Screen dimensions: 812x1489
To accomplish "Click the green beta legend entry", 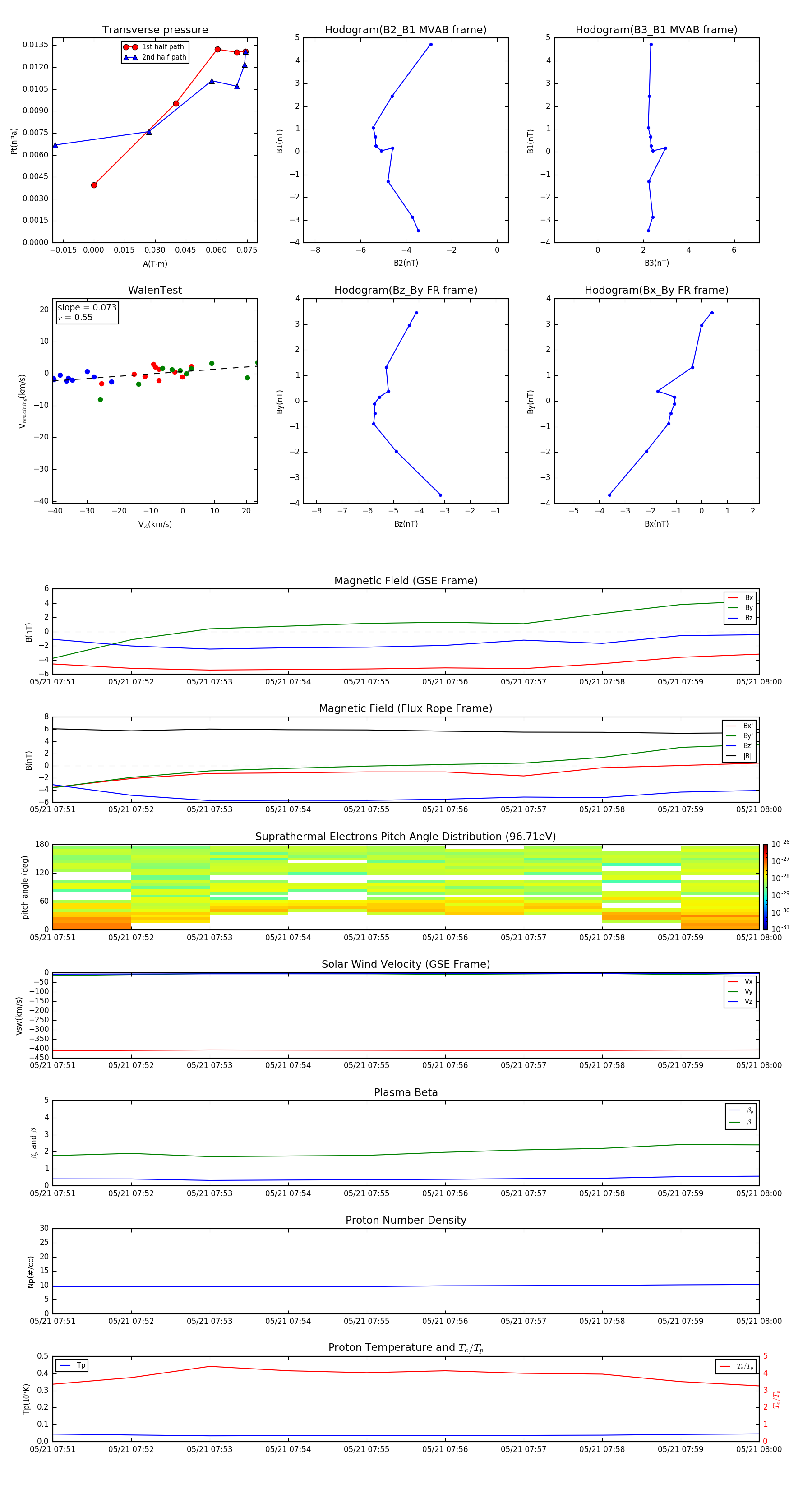I will pyautogui.click(x=741, y=1122).
